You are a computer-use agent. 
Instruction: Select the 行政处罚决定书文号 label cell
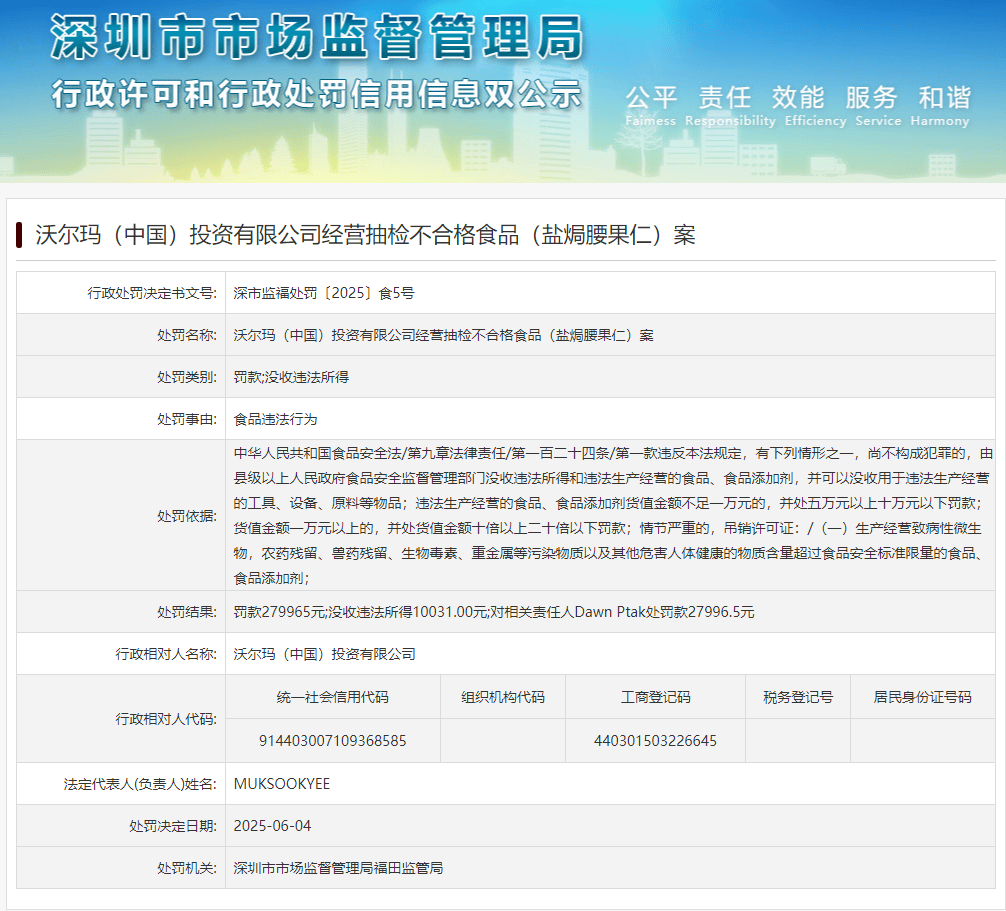point(121,293)
